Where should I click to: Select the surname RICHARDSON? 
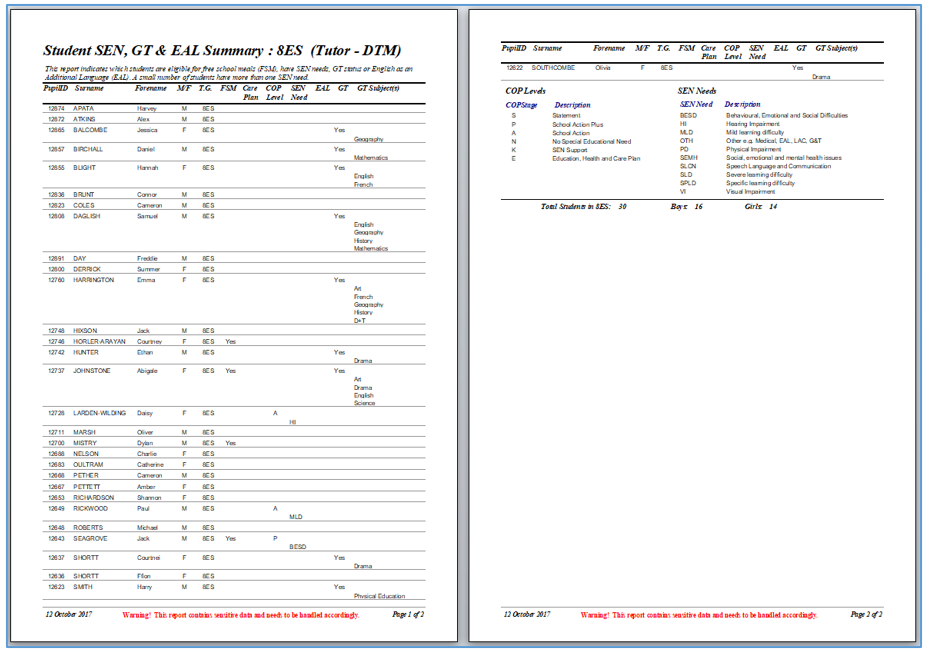pyautogui.click(x=94, y=498)
